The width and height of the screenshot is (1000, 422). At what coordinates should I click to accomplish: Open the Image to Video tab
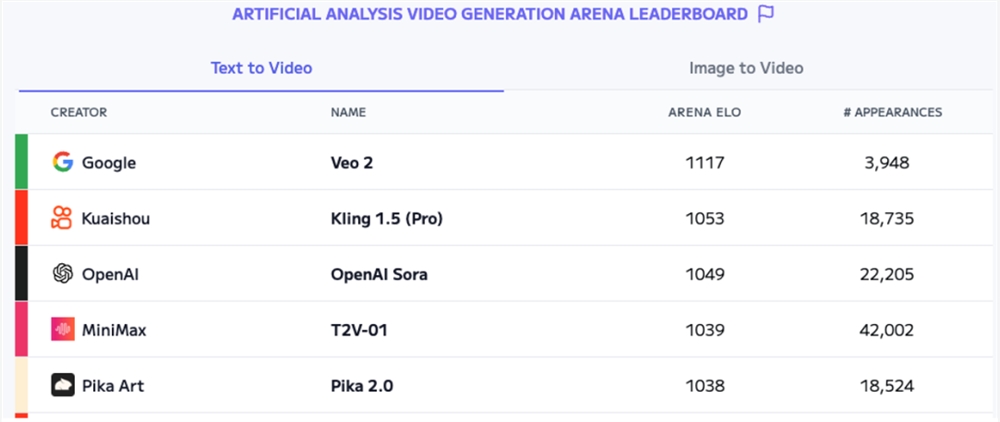pos(746,68)
